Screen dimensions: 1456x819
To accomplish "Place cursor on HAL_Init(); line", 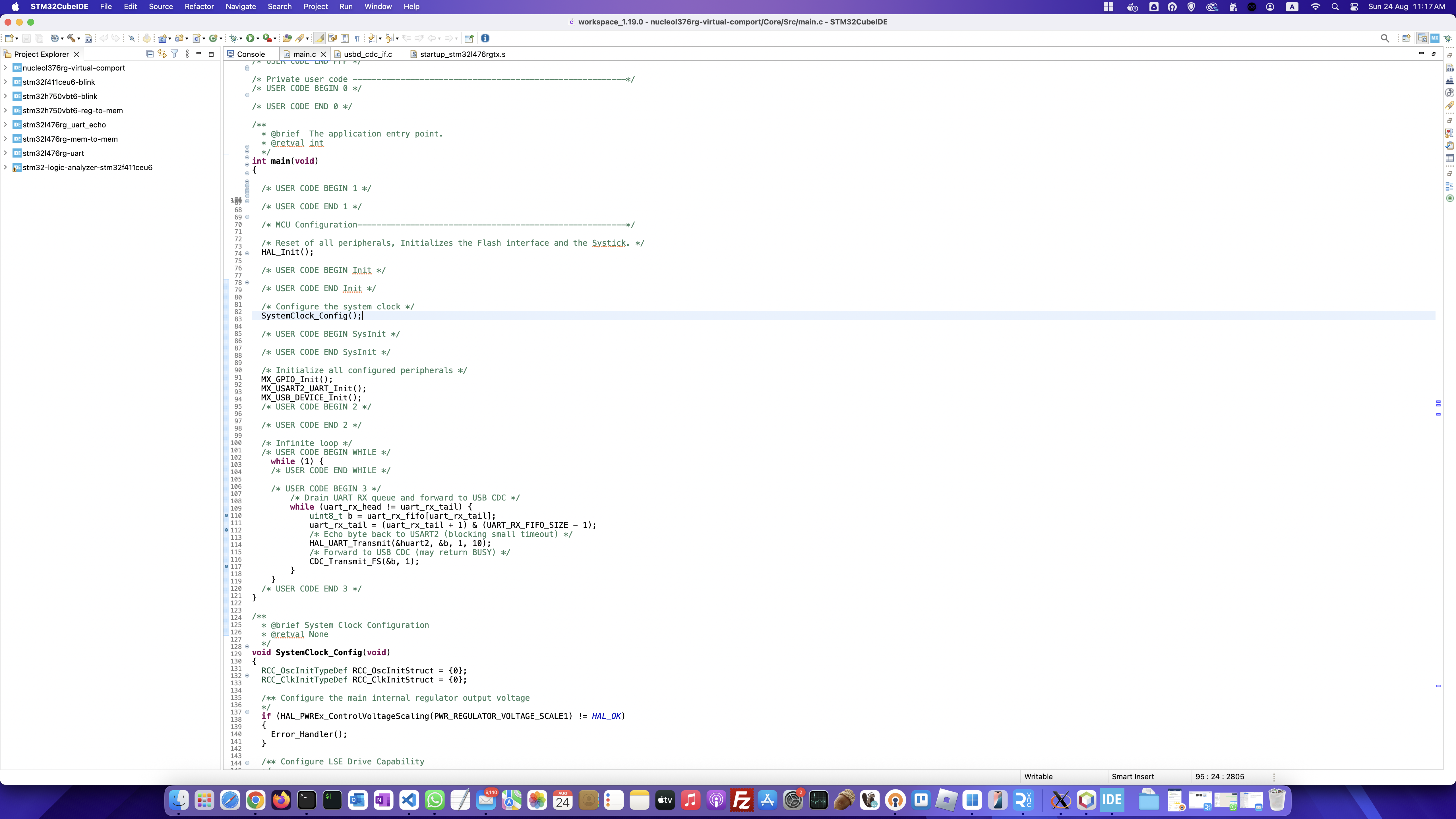I will [287, 252].
